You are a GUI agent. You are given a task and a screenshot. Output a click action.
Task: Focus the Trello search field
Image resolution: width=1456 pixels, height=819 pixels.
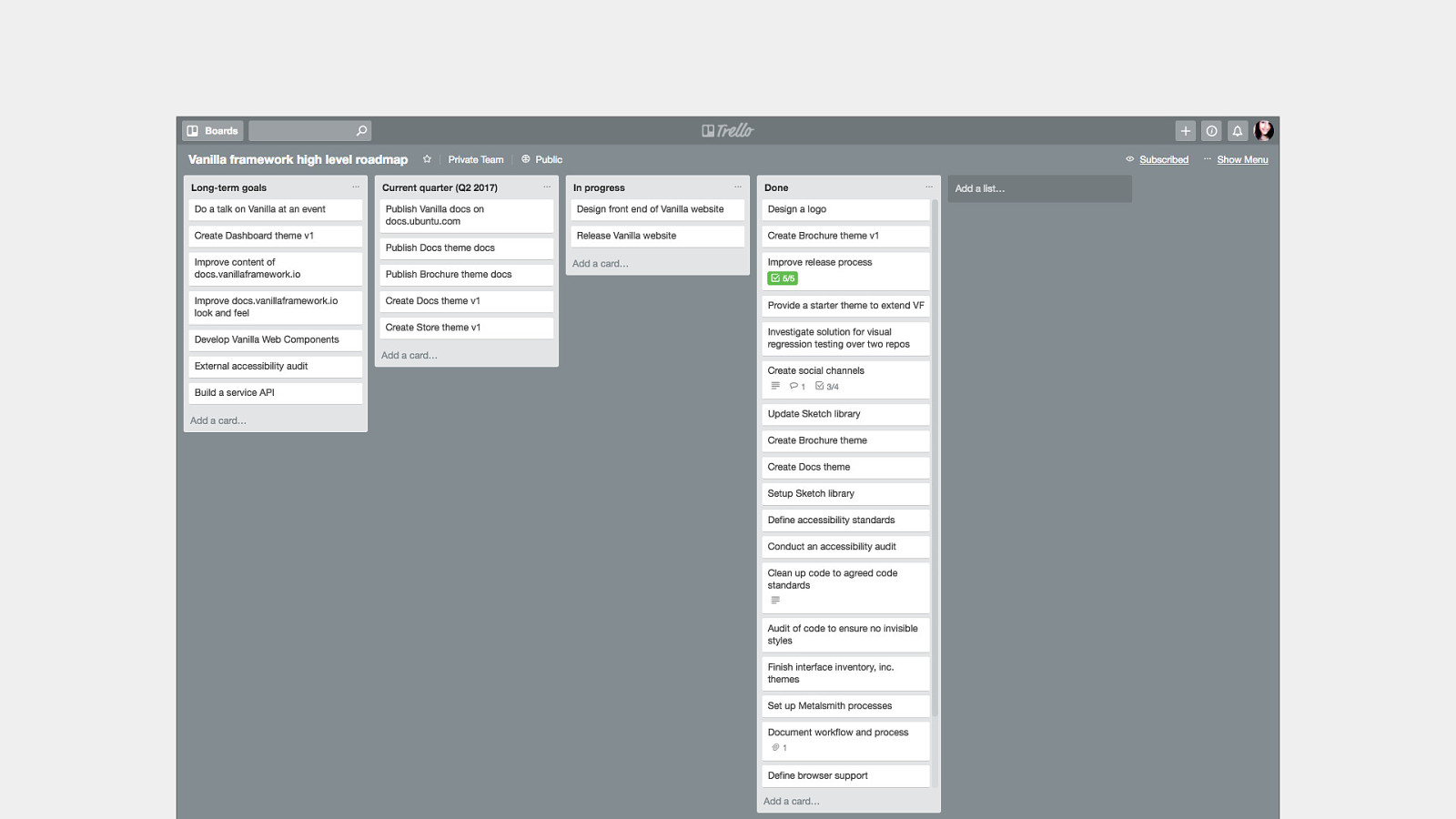310,131
